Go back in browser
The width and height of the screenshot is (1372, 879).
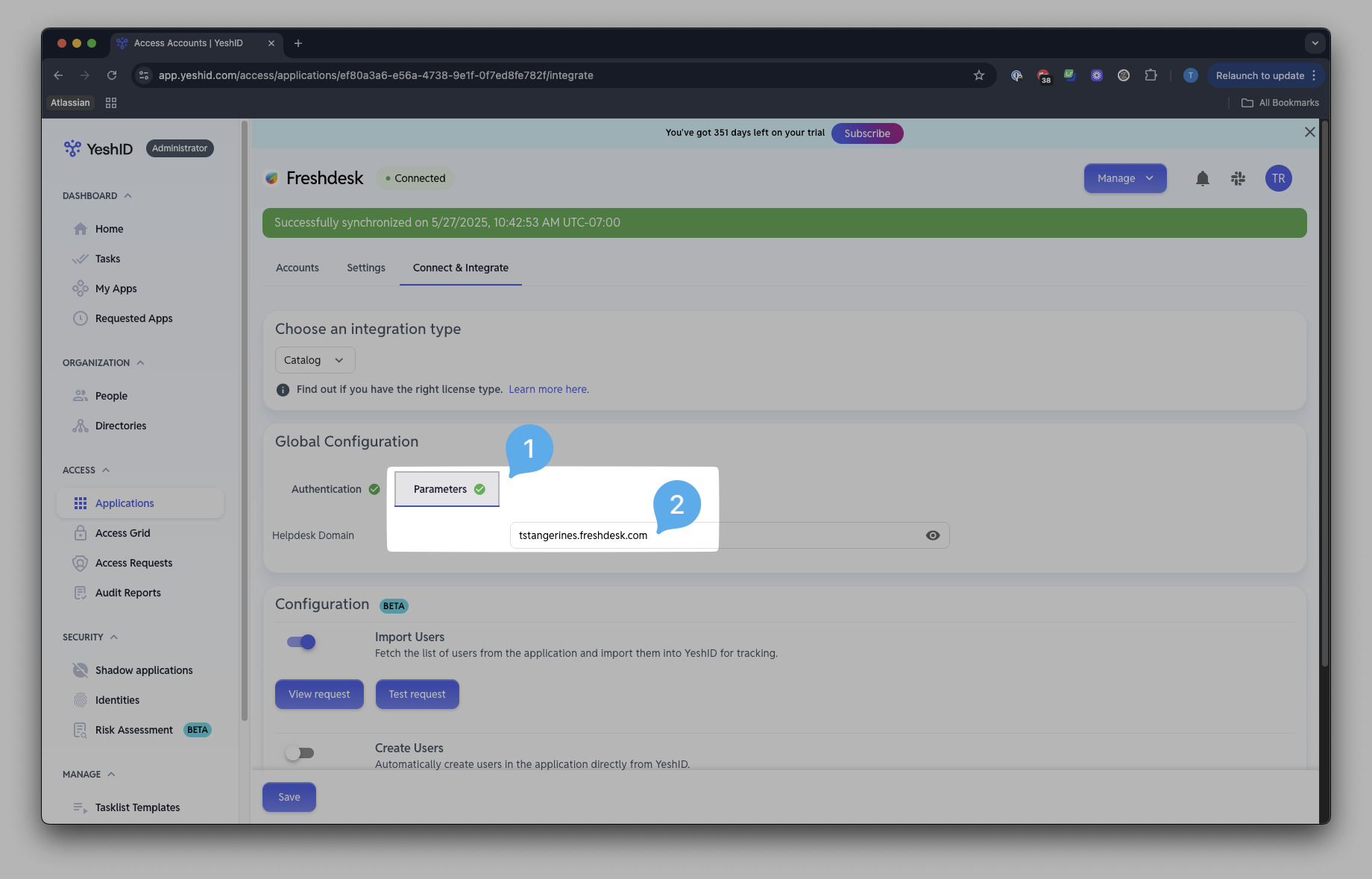pyautogui.click(x=58, y=75)
